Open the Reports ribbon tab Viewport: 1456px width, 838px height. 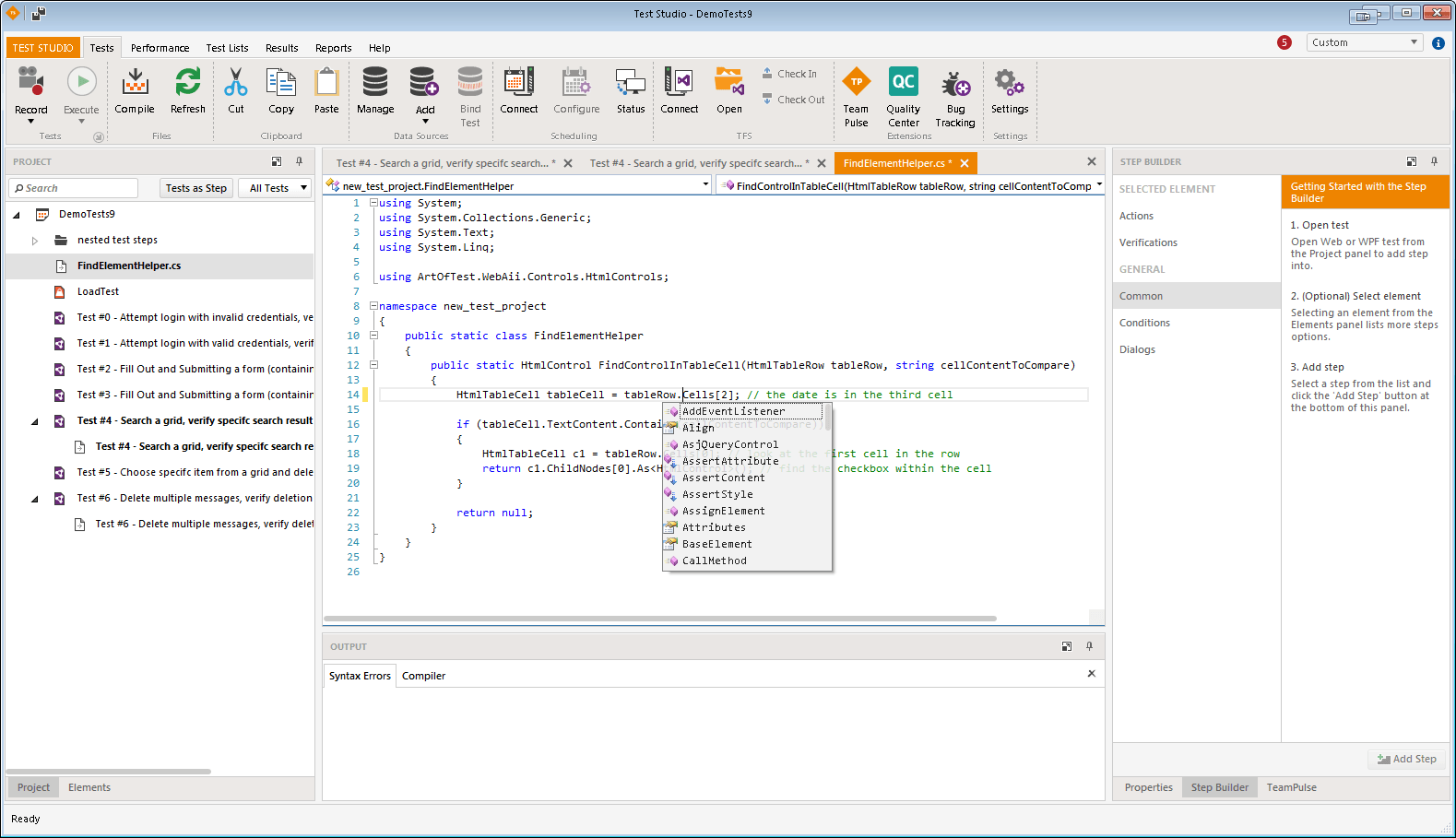[x=333, y=48]
